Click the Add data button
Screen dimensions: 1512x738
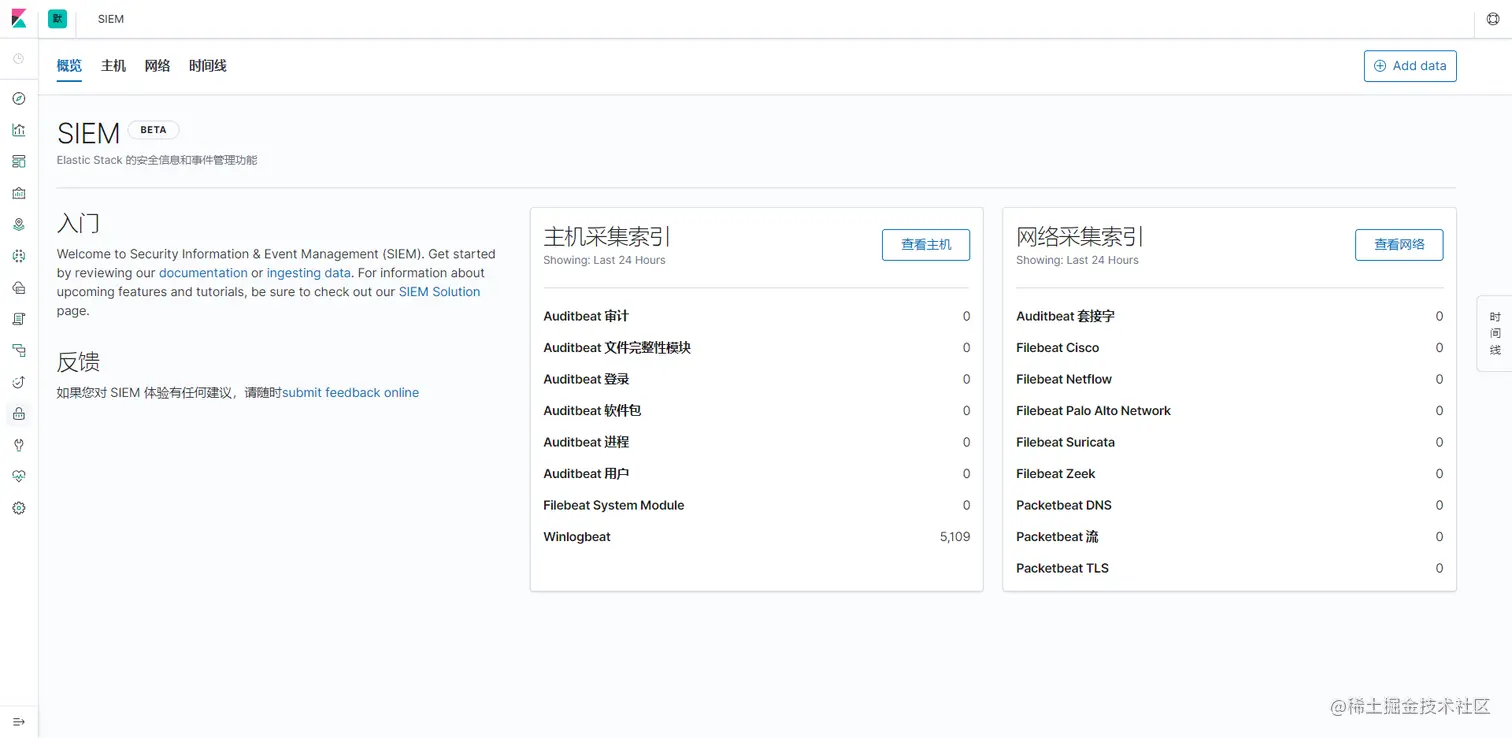click(x=1410, y=66)
